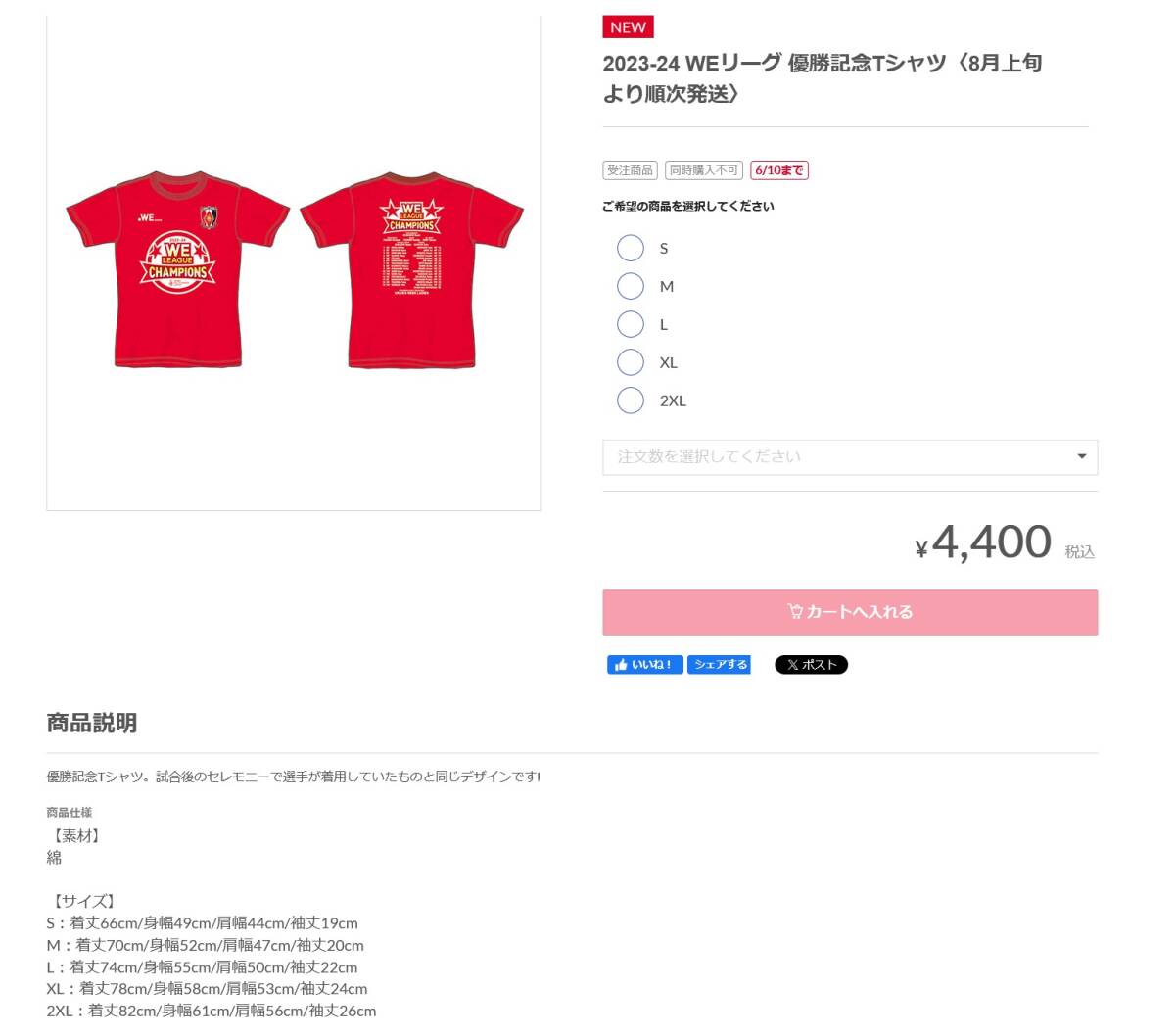Pick the XL size option

631,362
